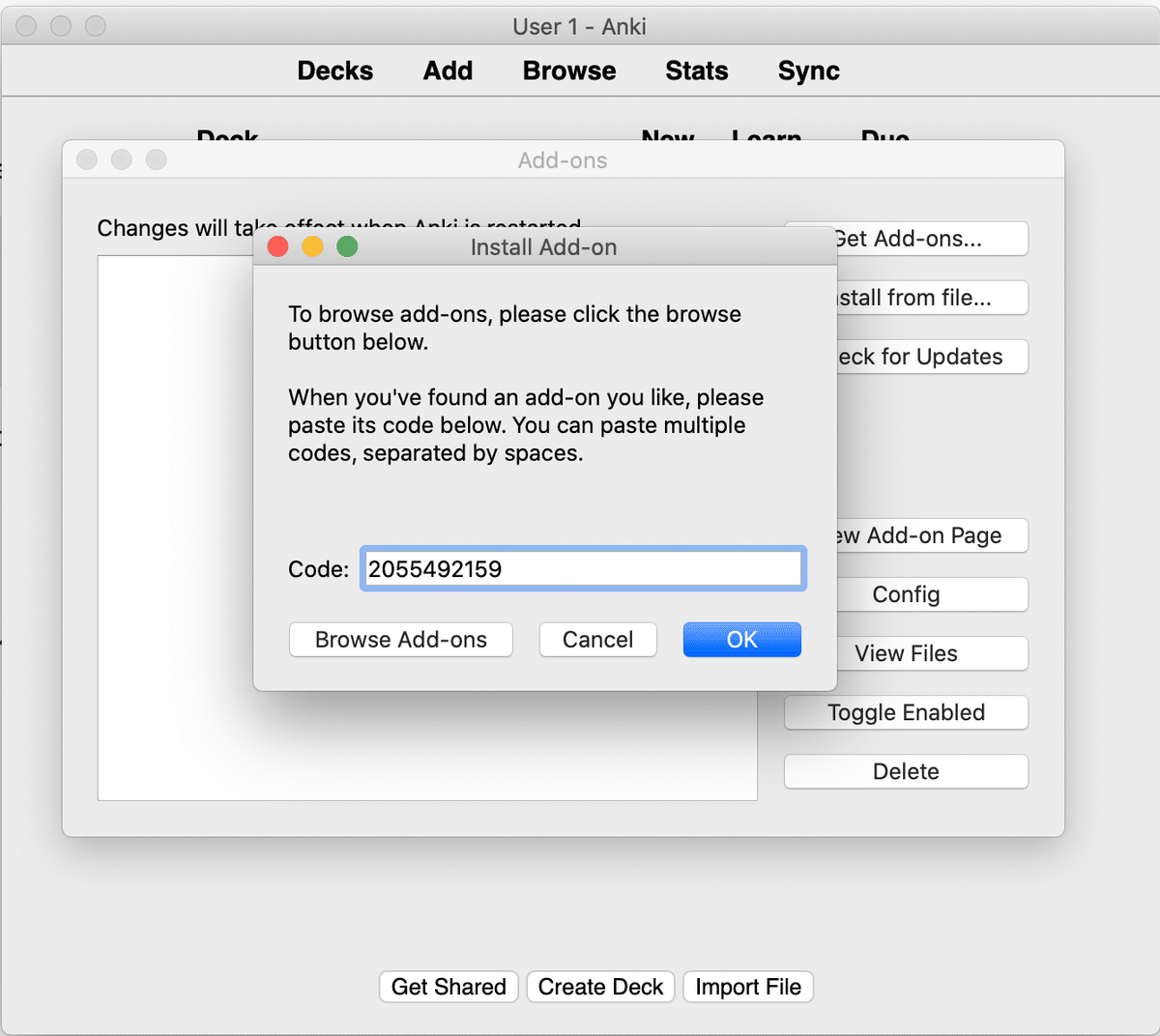Open View Add-on Page in Add-ons window
1160x1036 pixels.
[x=932, y=535]
